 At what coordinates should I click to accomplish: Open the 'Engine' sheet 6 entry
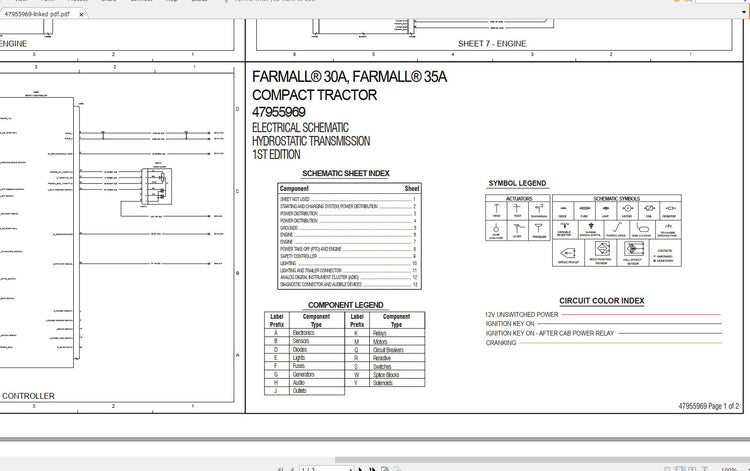pyautogui.click(x=348, y=235)
